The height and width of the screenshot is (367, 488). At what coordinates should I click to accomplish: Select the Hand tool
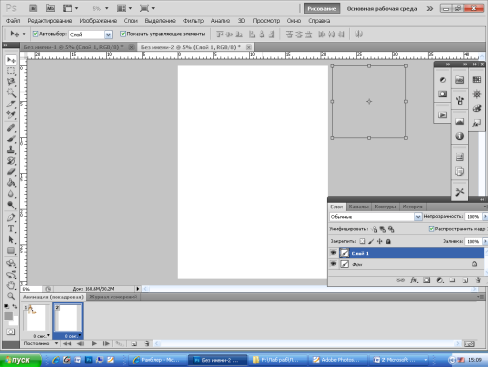pyautogui.click(x=11, y=285)
